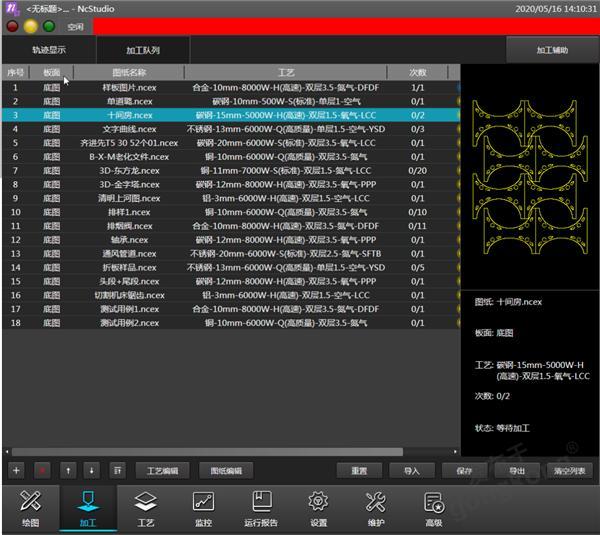The height and width of the screenshot is (535, 600).
Task: Click the plus add-task icon
Action: pyautogui.click(x=16, y=470)
